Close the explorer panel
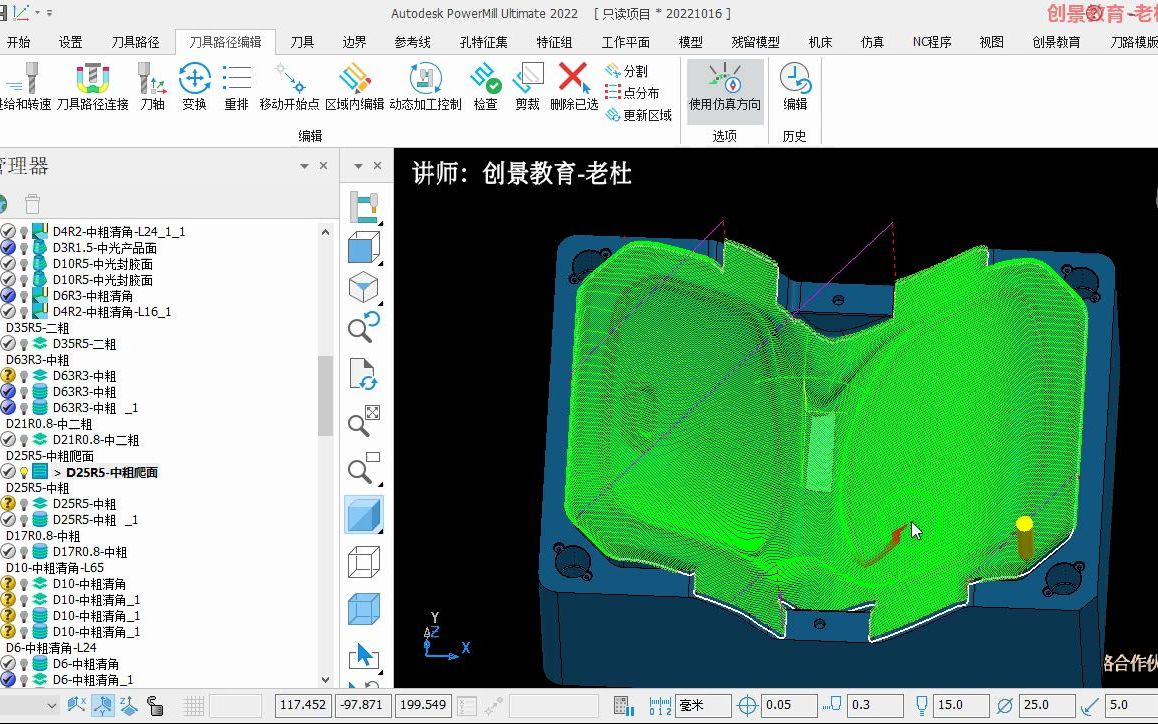 coord(323,165)
